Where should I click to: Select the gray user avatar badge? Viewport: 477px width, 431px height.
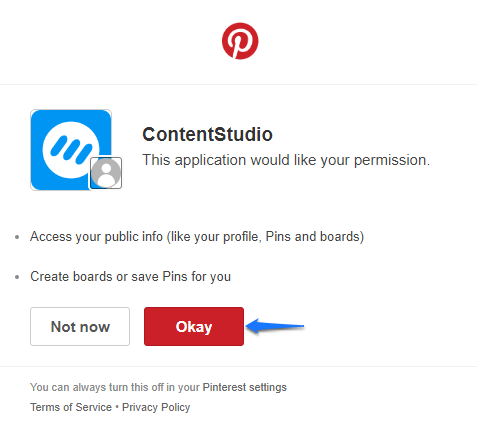point(106,173)
